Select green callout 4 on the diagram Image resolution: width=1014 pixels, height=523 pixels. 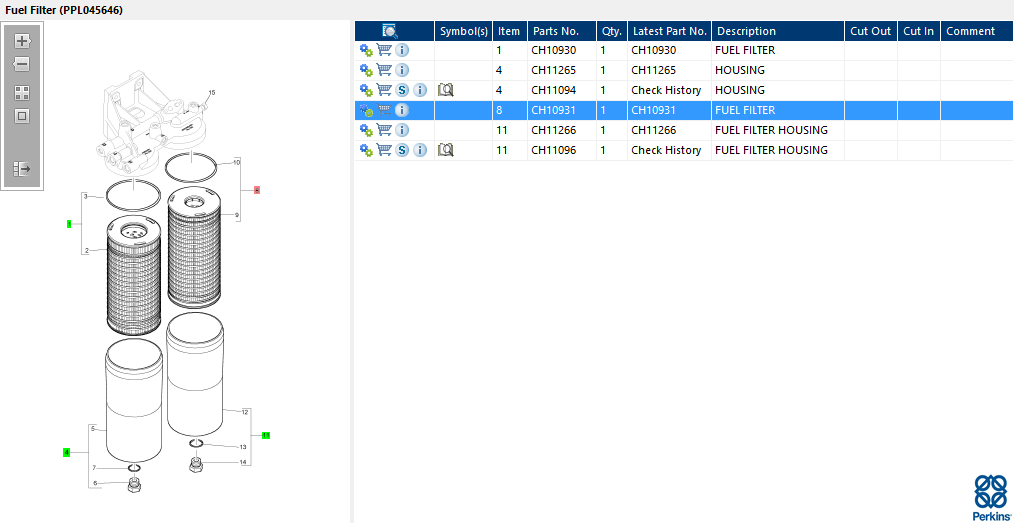pos(67,453)
